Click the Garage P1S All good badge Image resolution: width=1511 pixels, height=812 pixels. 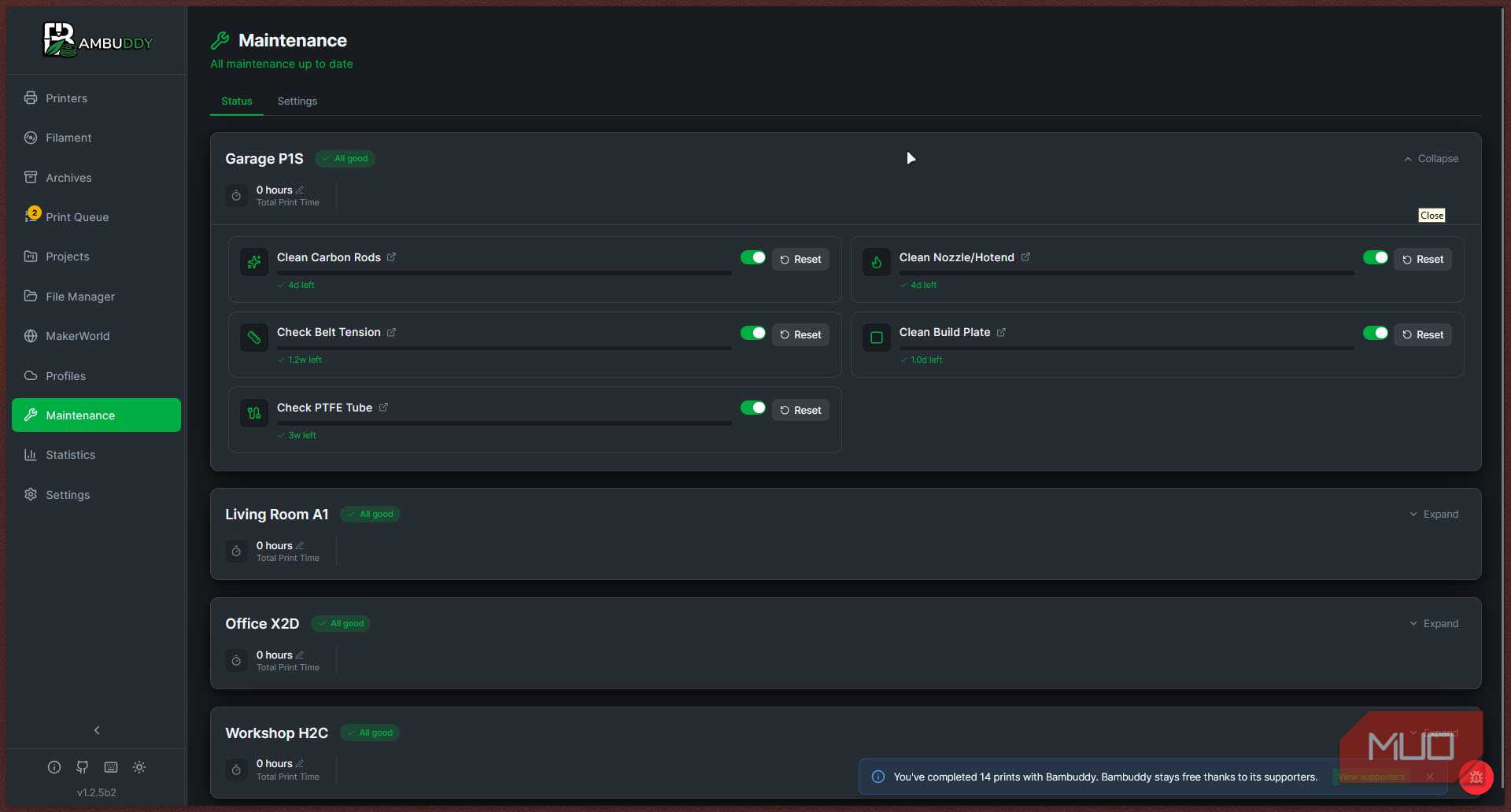pyautogui.click(x=345, y=159)
